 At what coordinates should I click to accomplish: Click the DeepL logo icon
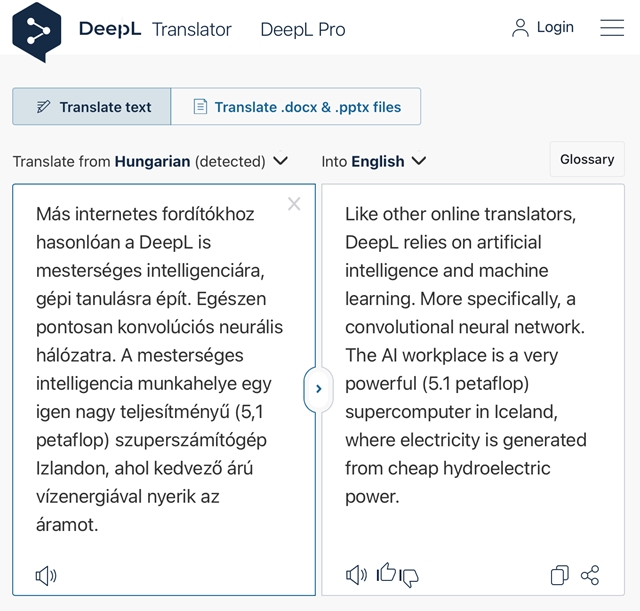pos(37,32)
